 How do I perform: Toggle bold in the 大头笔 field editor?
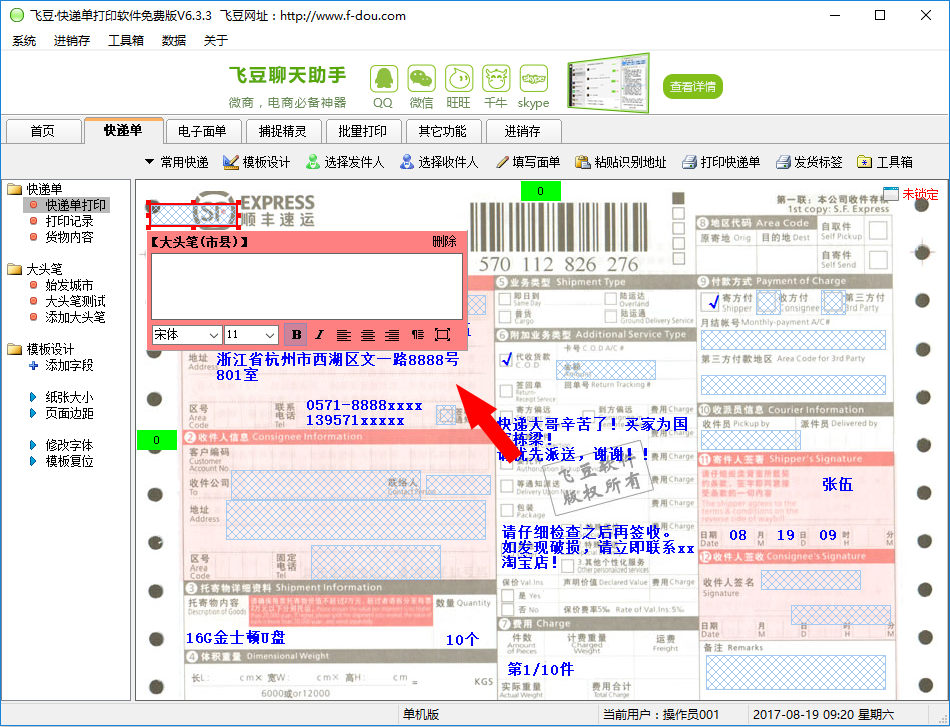click(296, 334)
